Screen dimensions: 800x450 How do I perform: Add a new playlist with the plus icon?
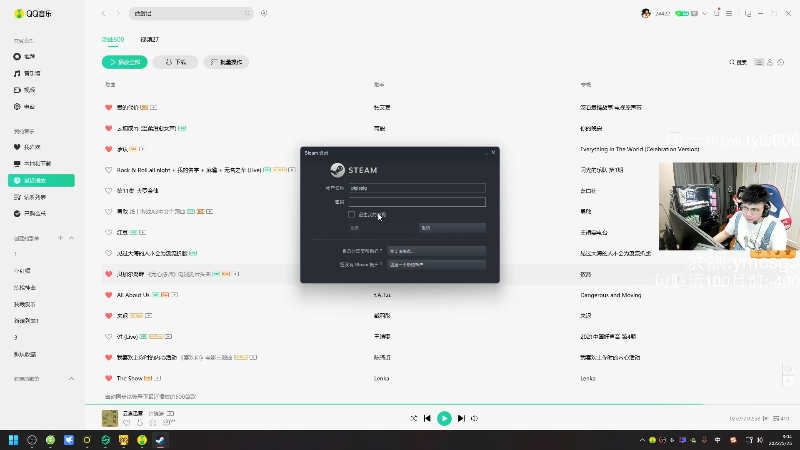point(60,238)
